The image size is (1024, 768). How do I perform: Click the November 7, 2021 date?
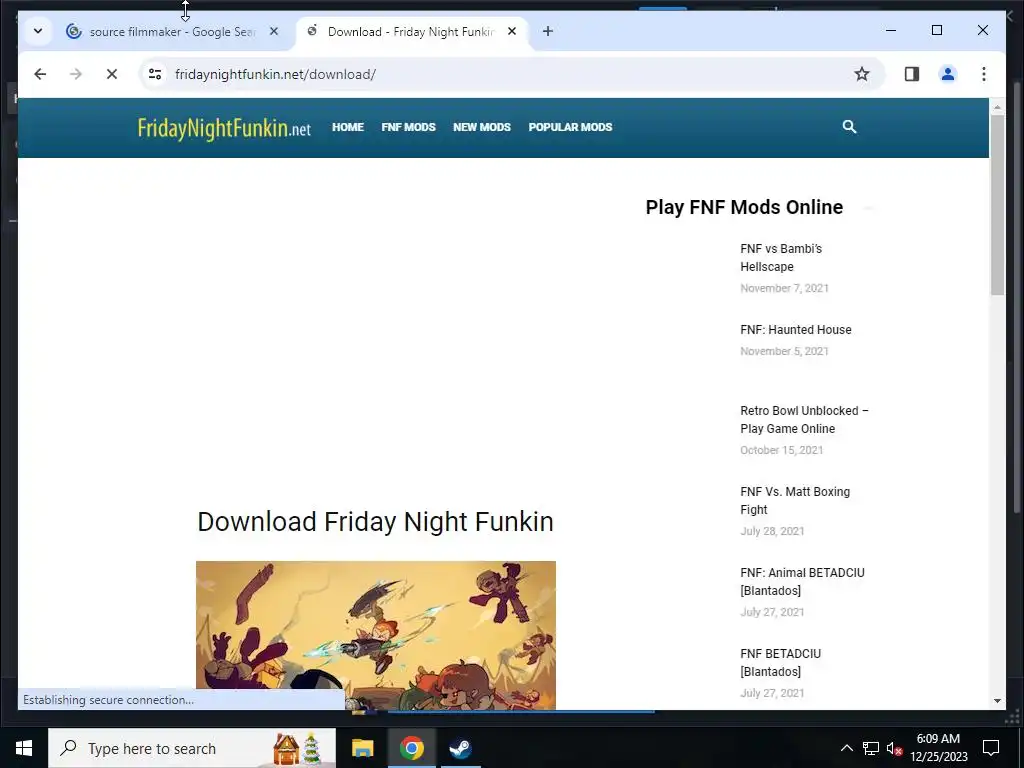(784, 288)
